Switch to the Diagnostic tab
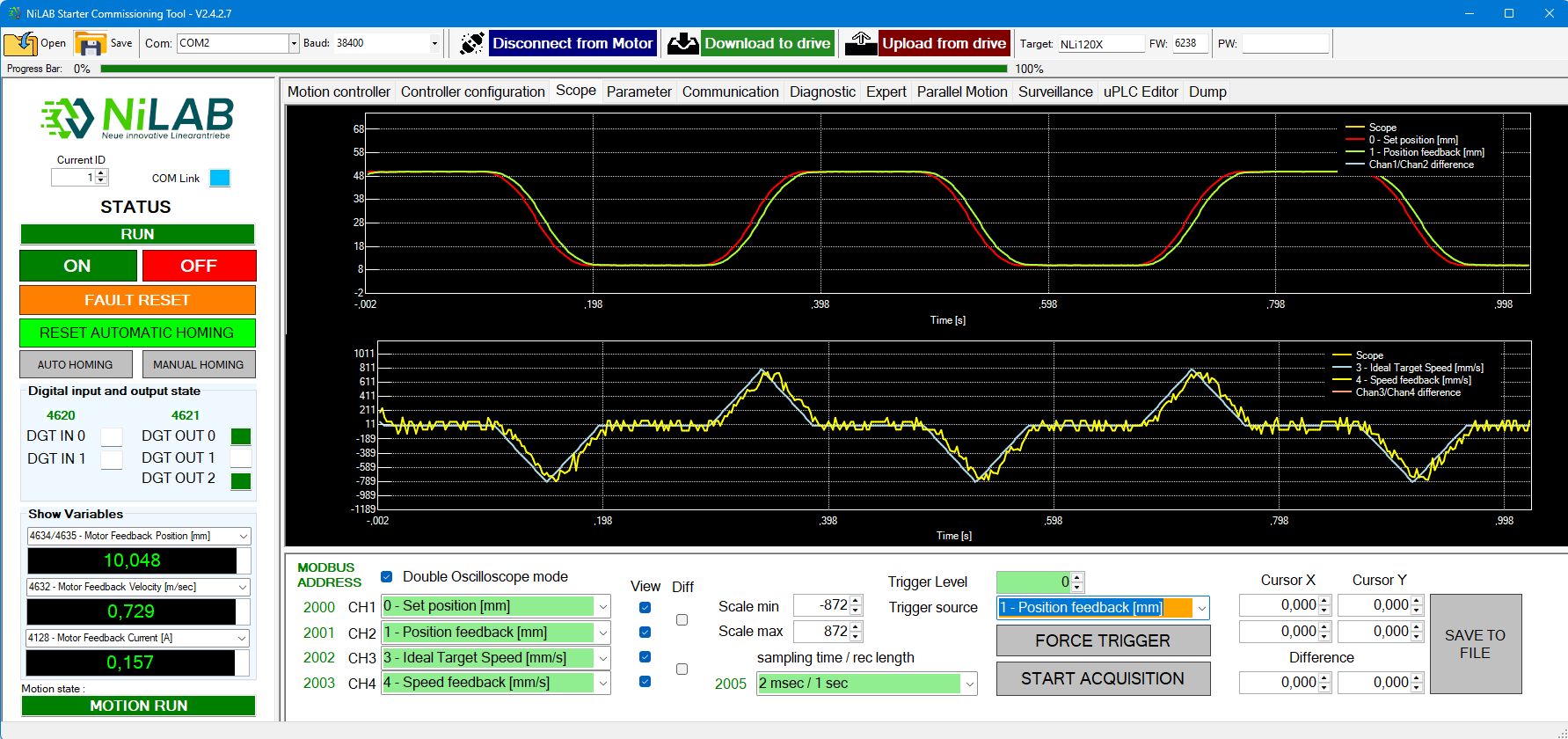Image resolution: width=1568 pixels, height=739 pixels. [821, 91]
